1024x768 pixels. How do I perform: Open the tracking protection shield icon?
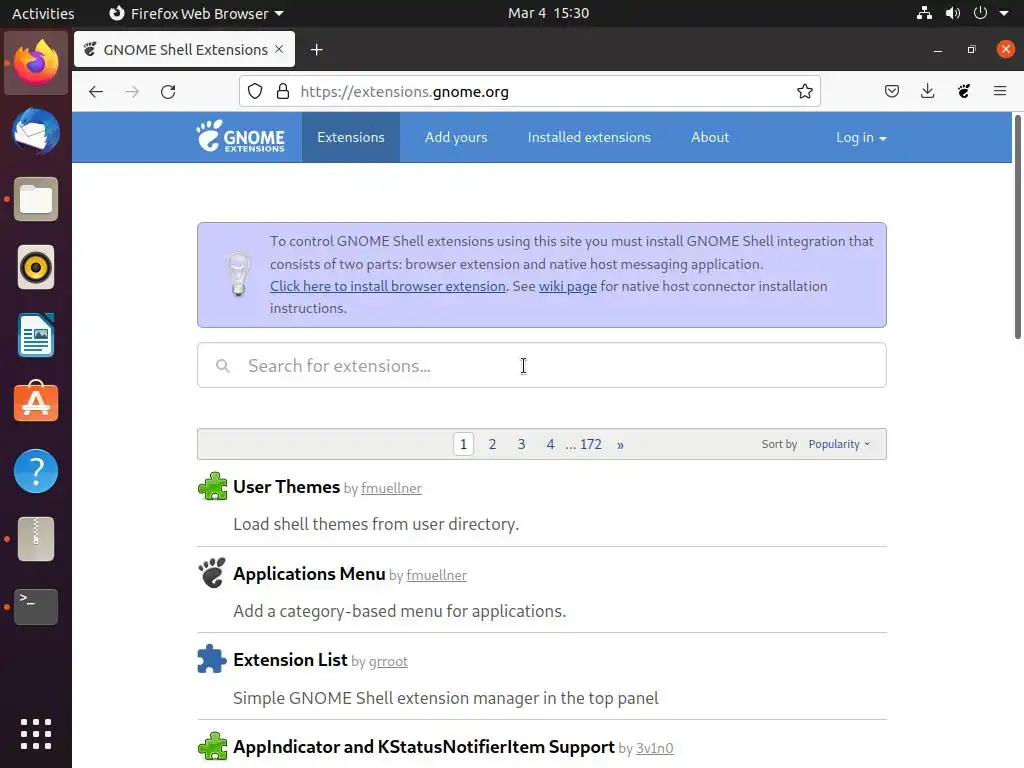click(255, 91)
